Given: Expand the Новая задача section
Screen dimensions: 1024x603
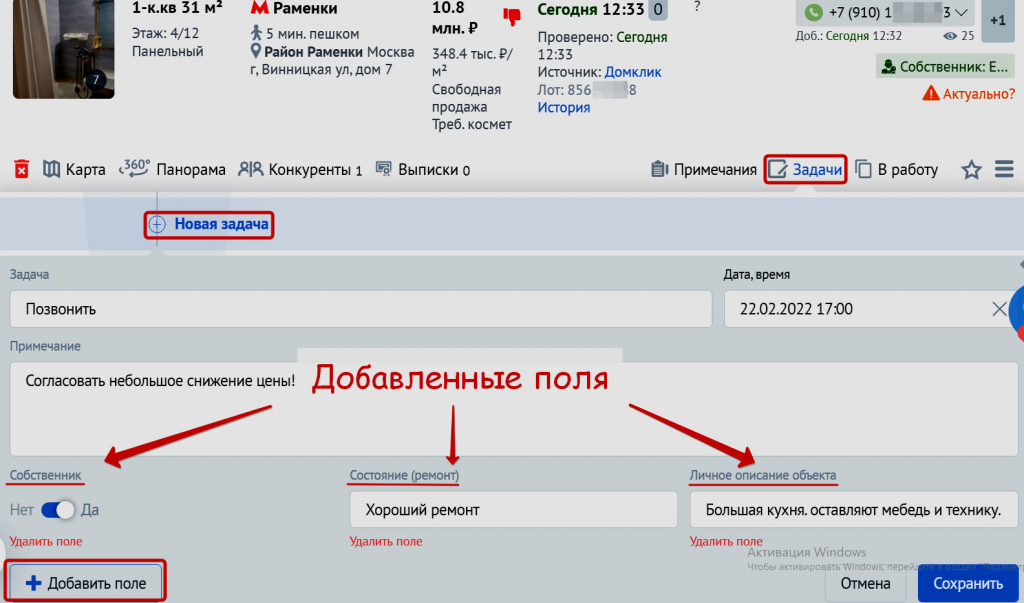Looking at the screenshot, I should pyautogui.click(x=210, y=224).
